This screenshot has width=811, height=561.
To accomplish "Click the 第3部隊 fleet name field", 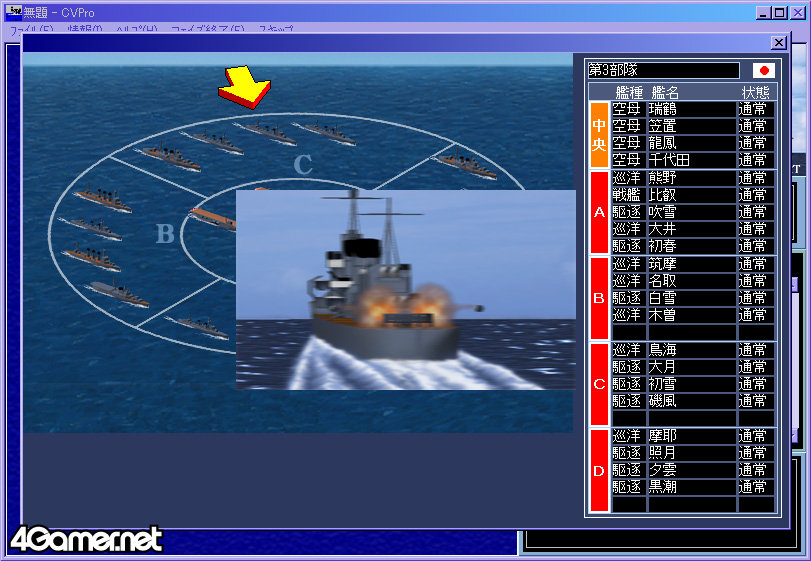I will click(x=664, y=70).
